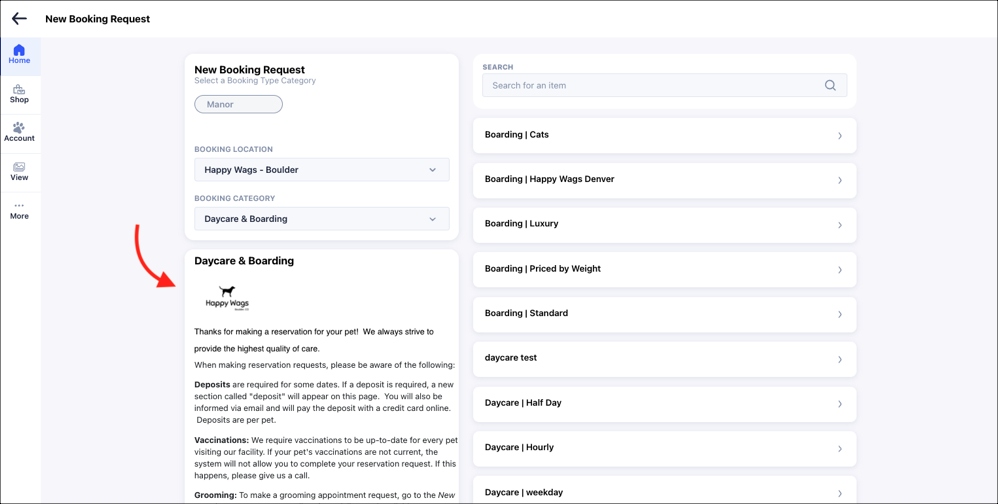Click the Happy Wags dog logo
The image size is (998, 504).
point(227,297)
